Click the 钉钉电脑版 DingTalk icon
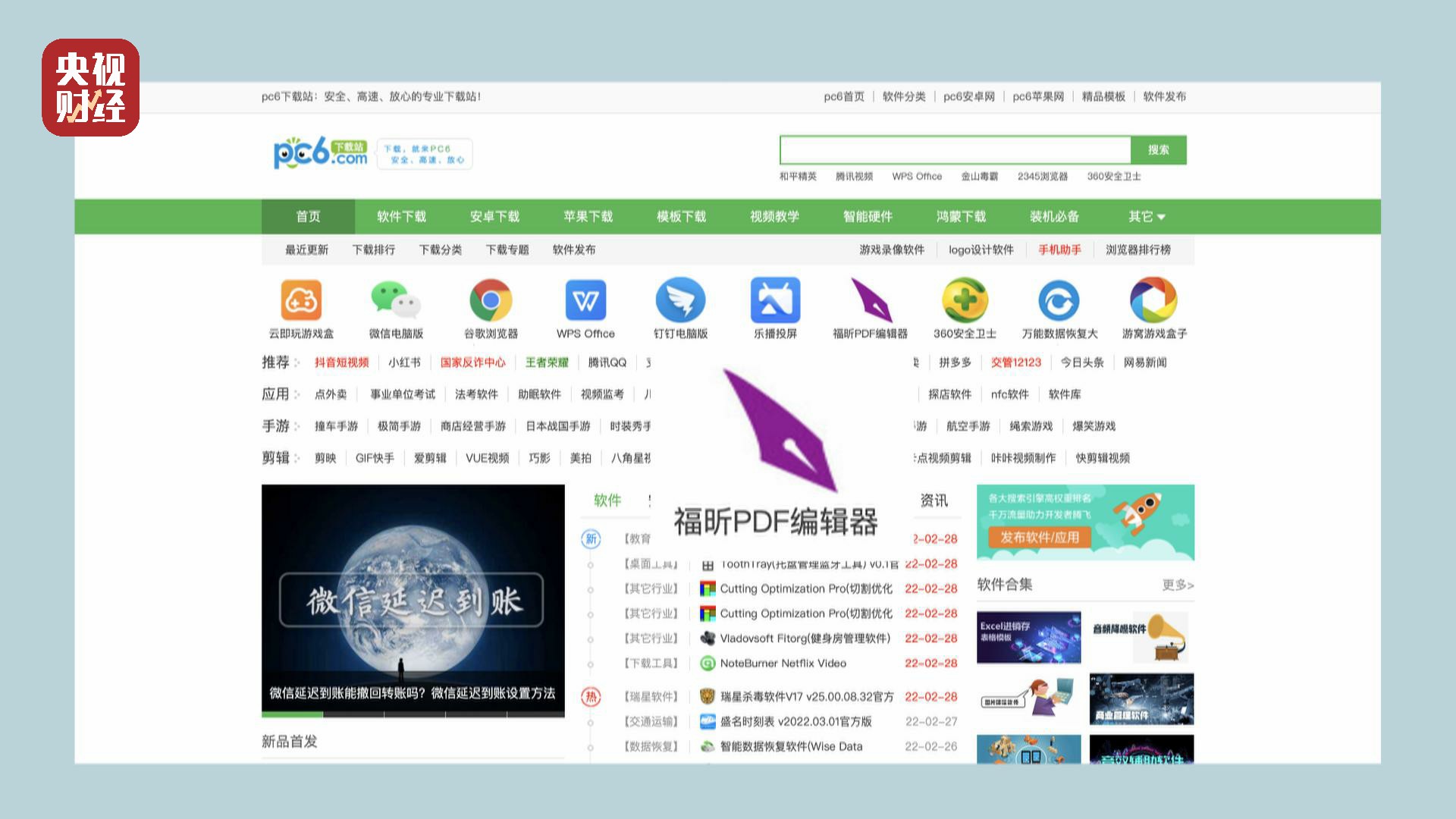 click(x=680, y=300)
